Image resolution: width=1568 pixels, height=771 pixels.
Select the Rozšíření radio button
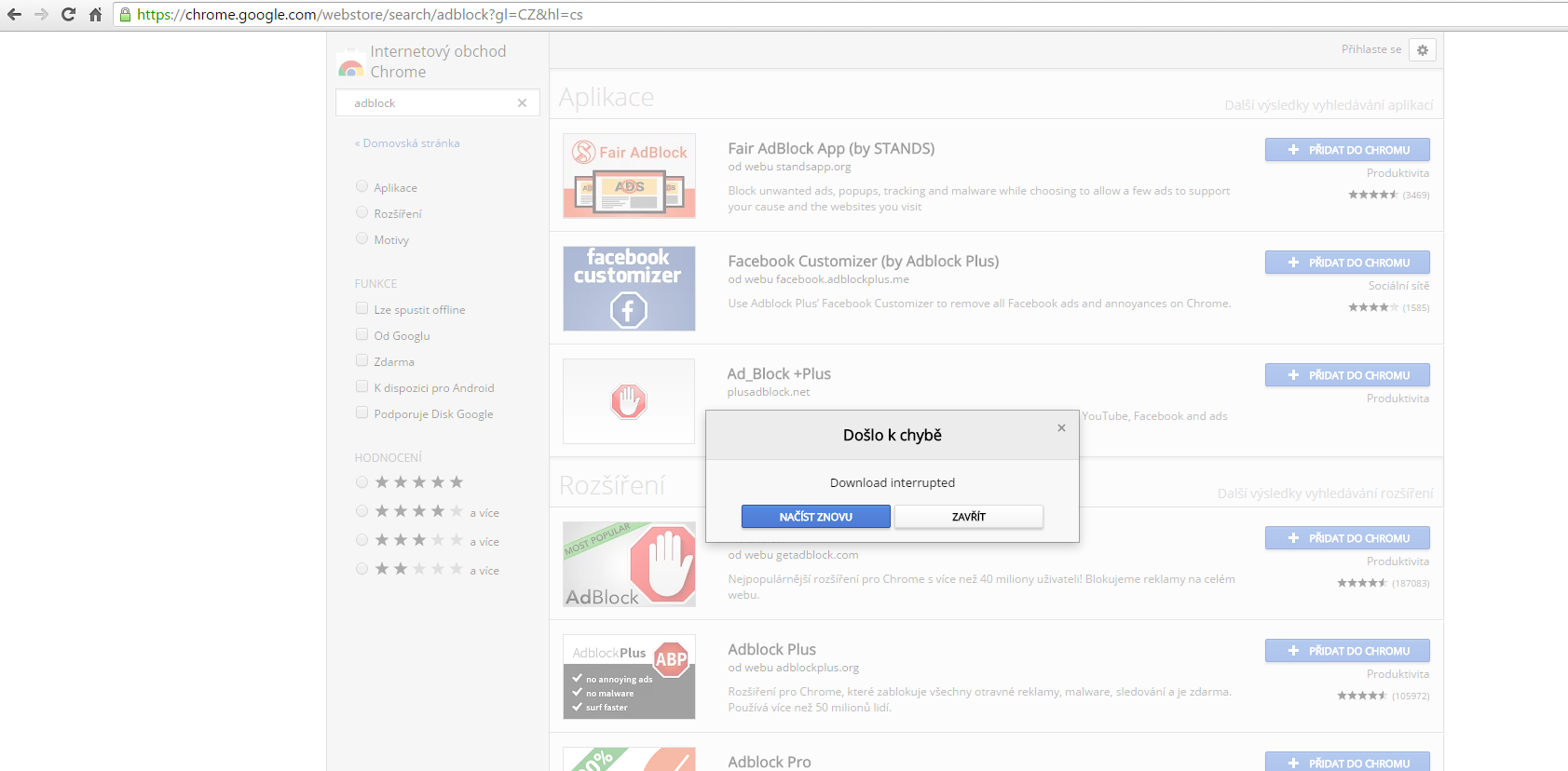361,212
